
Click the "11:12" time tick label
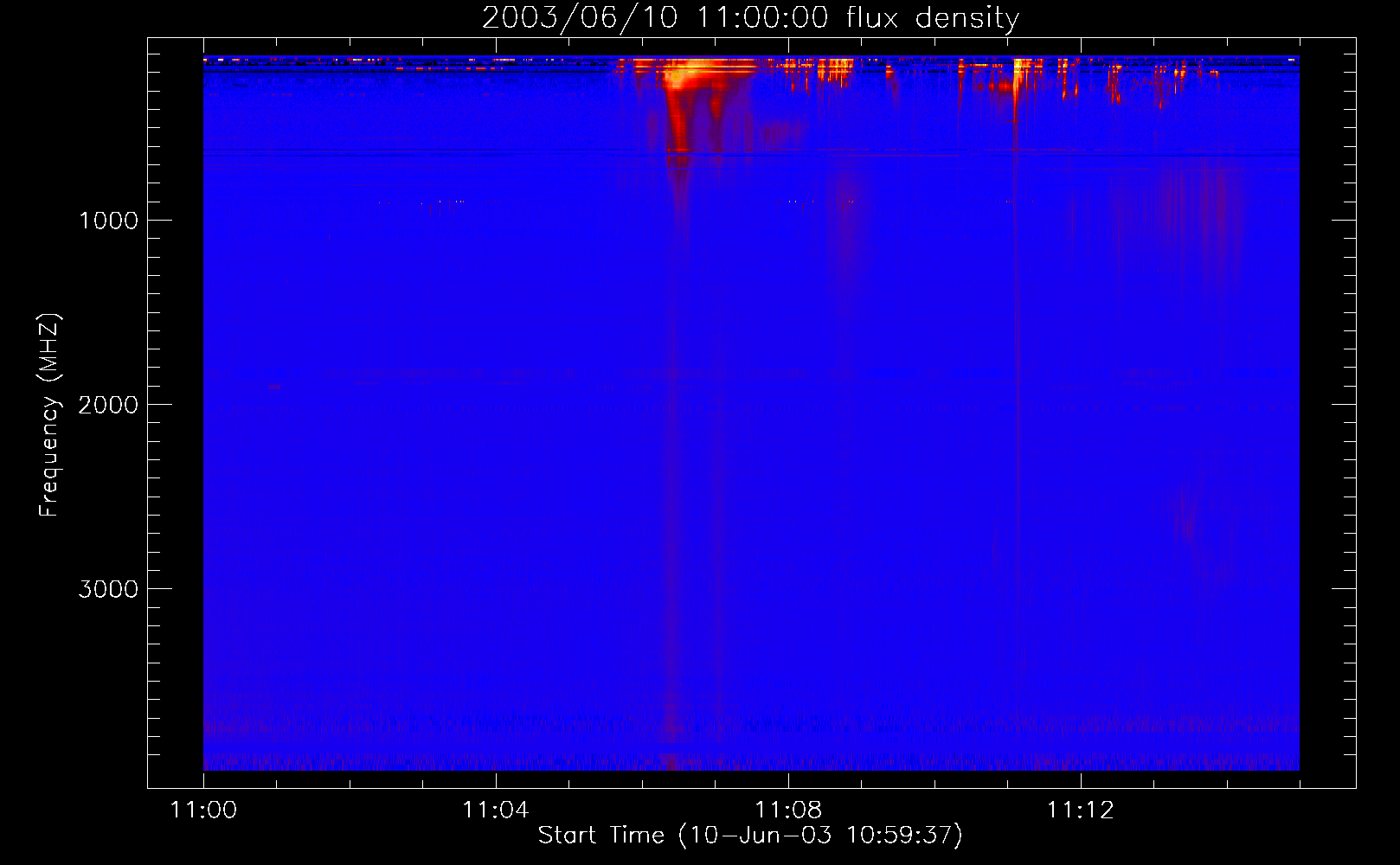1081,810
